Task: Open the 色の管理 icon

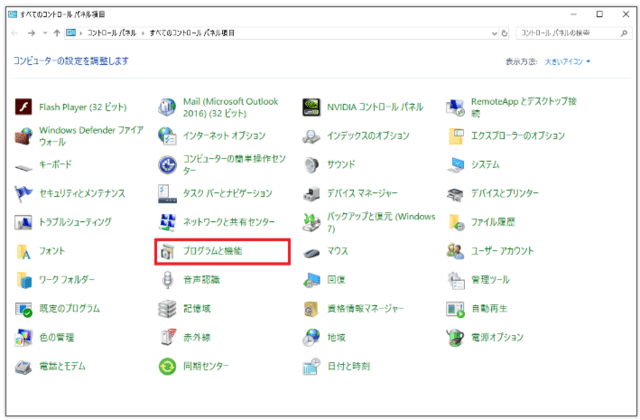Action: [x=23, y=338]
